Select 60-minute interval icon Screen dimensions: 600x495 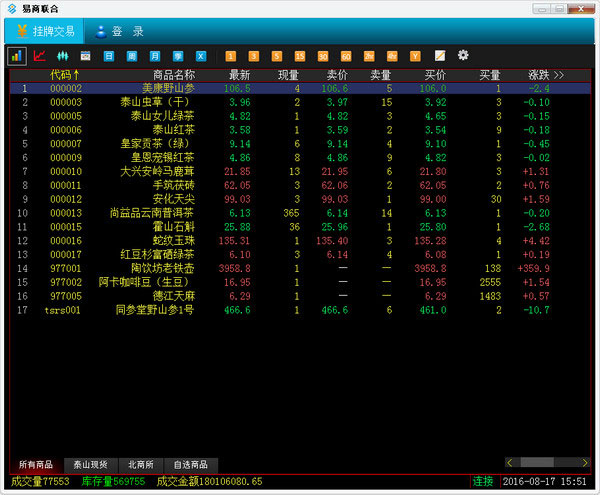346,56
